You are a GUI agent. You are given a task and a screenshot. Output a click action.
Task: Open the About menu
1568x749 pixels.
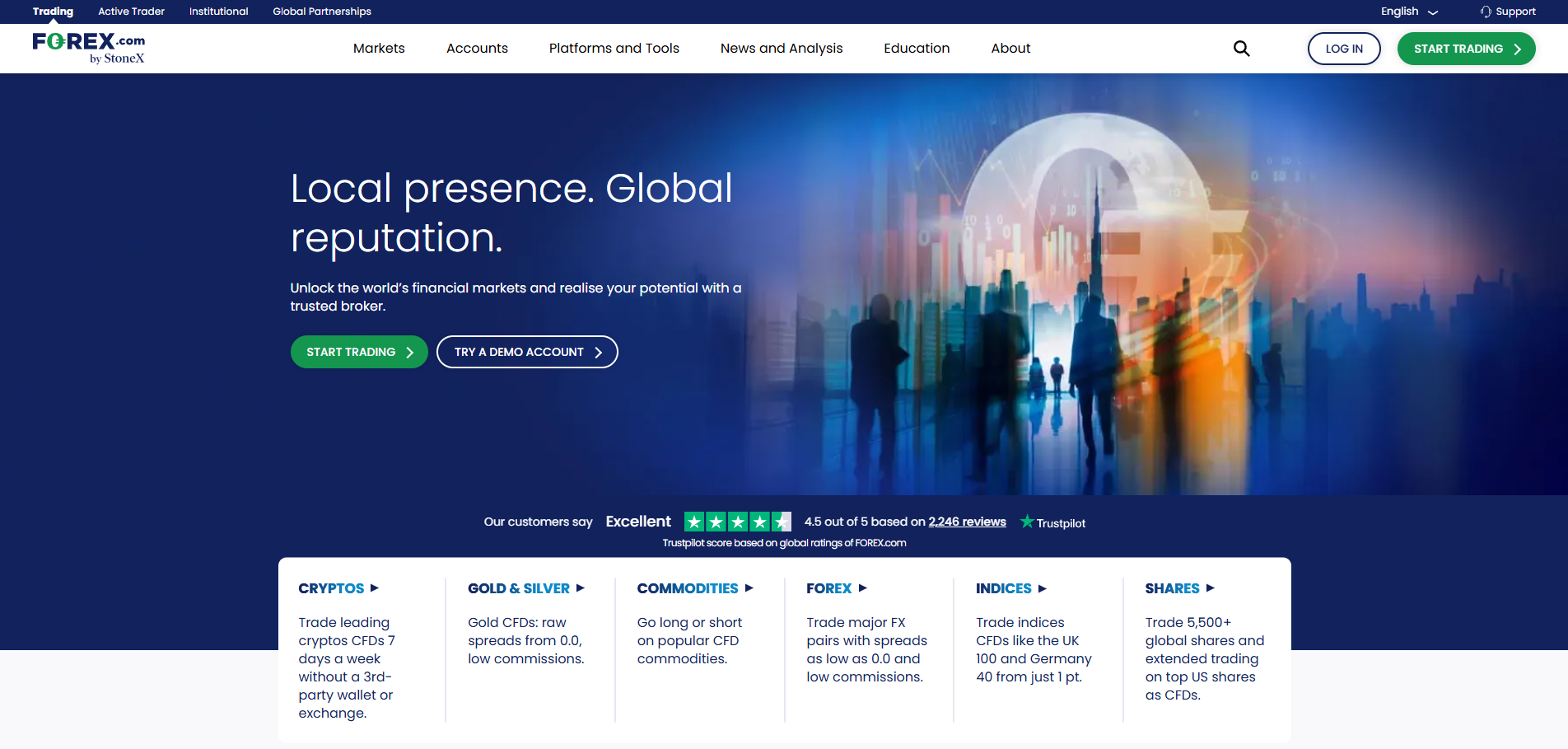pos(1010,49)
